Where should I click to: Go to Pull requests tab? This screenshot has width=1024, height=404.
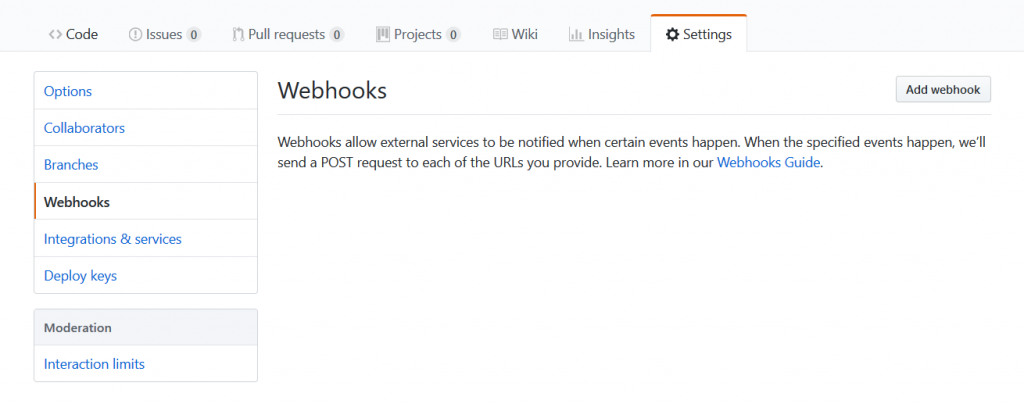[x=288, y=34]
